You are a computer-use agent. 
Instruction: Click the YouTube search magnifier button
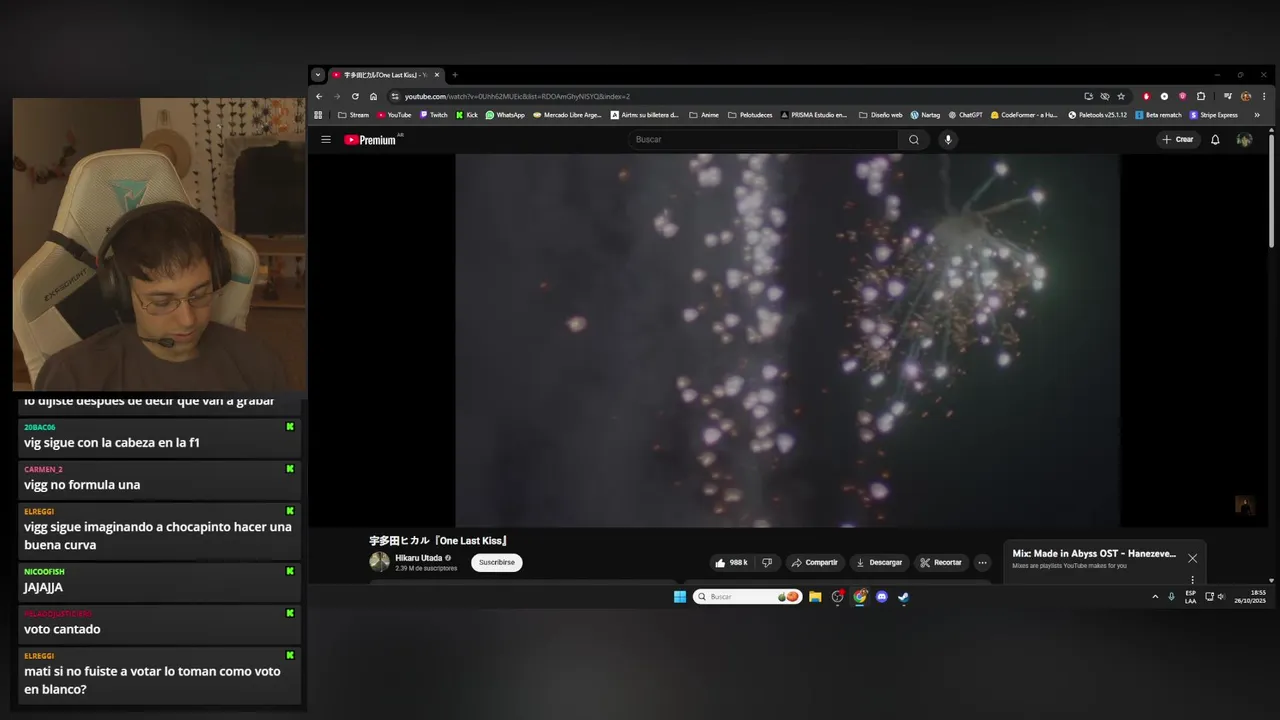pos(913,140)
